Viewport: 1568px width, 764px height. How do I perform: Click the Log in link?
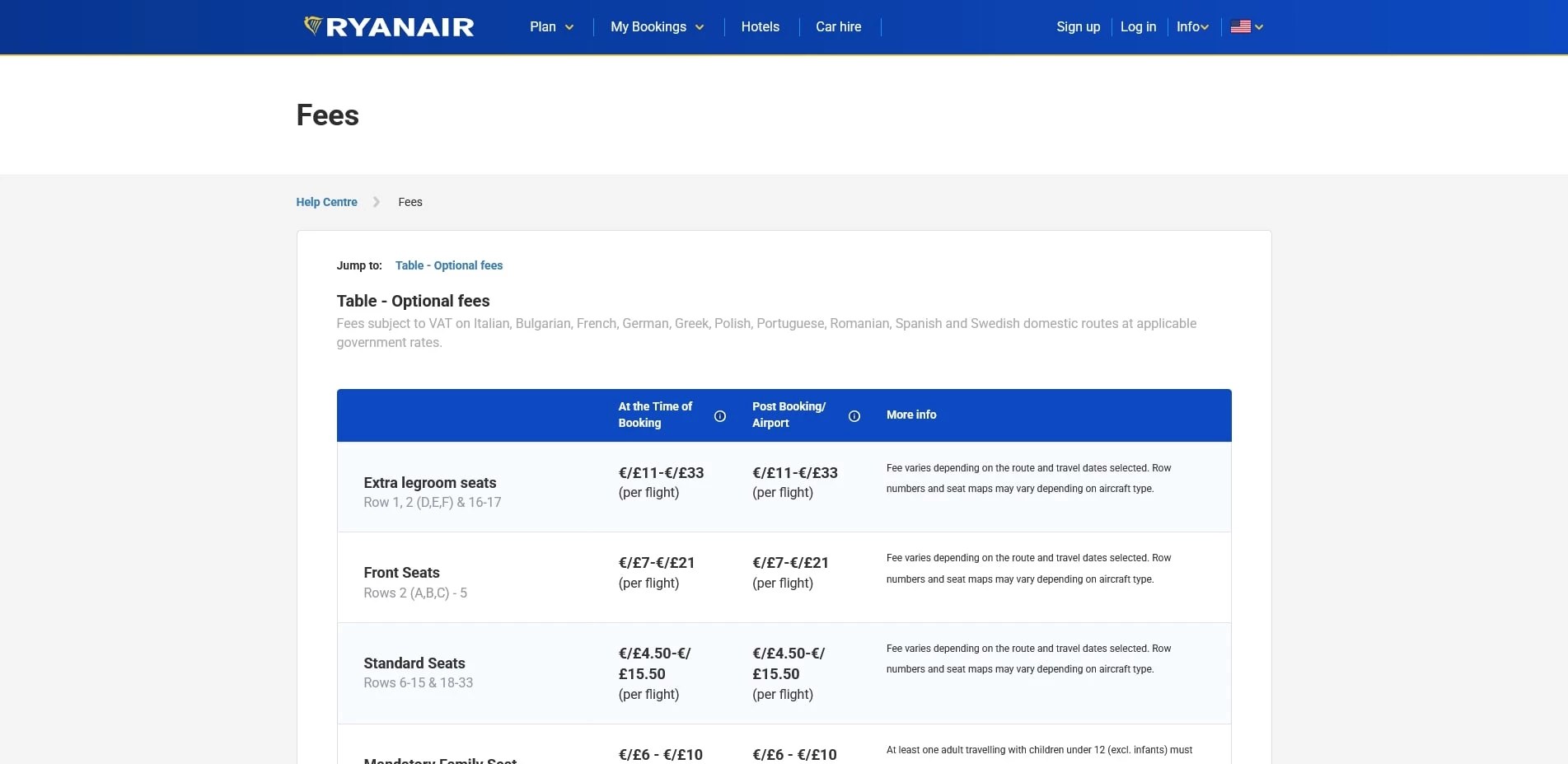coord(1138,26)
